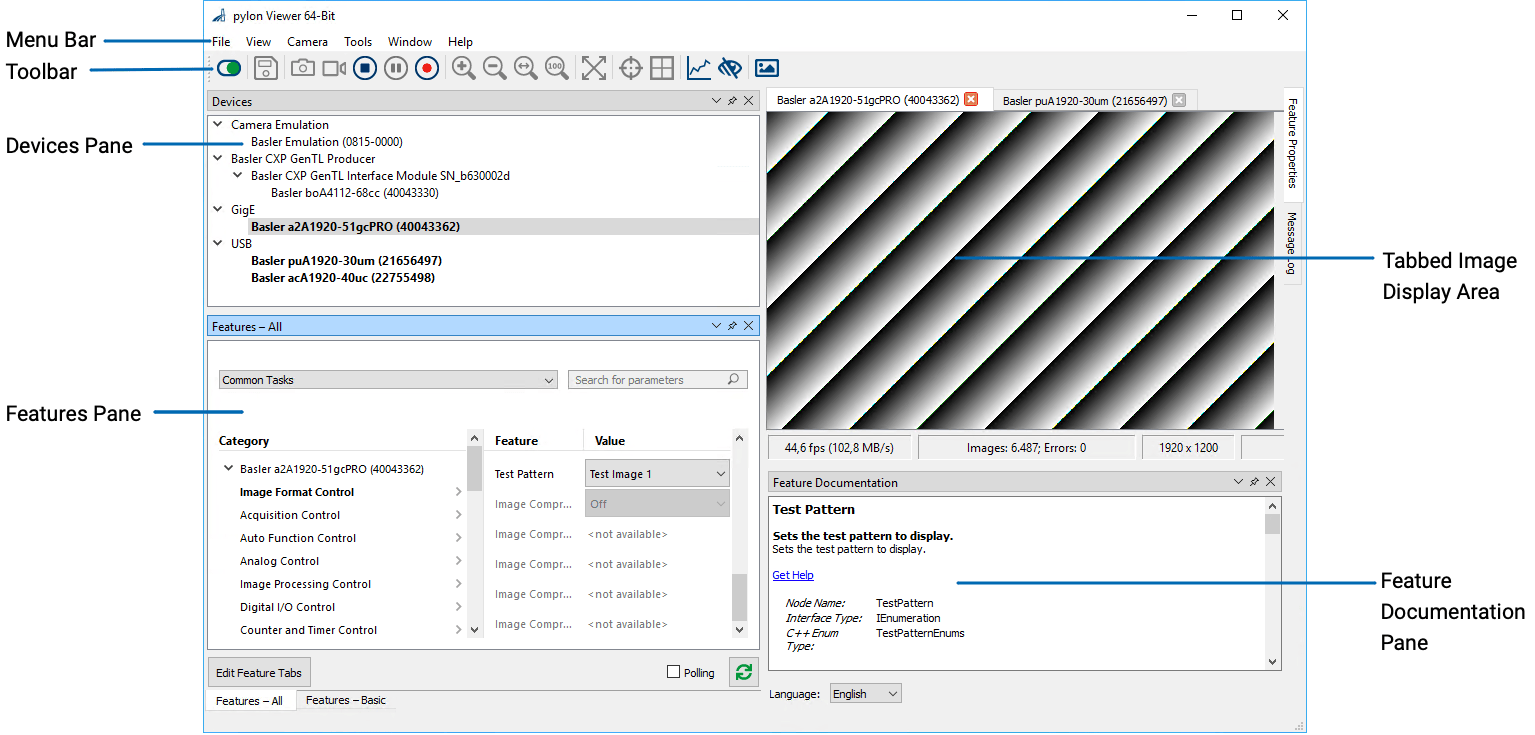Show the crosshair overlay icon

pos(631,68)
